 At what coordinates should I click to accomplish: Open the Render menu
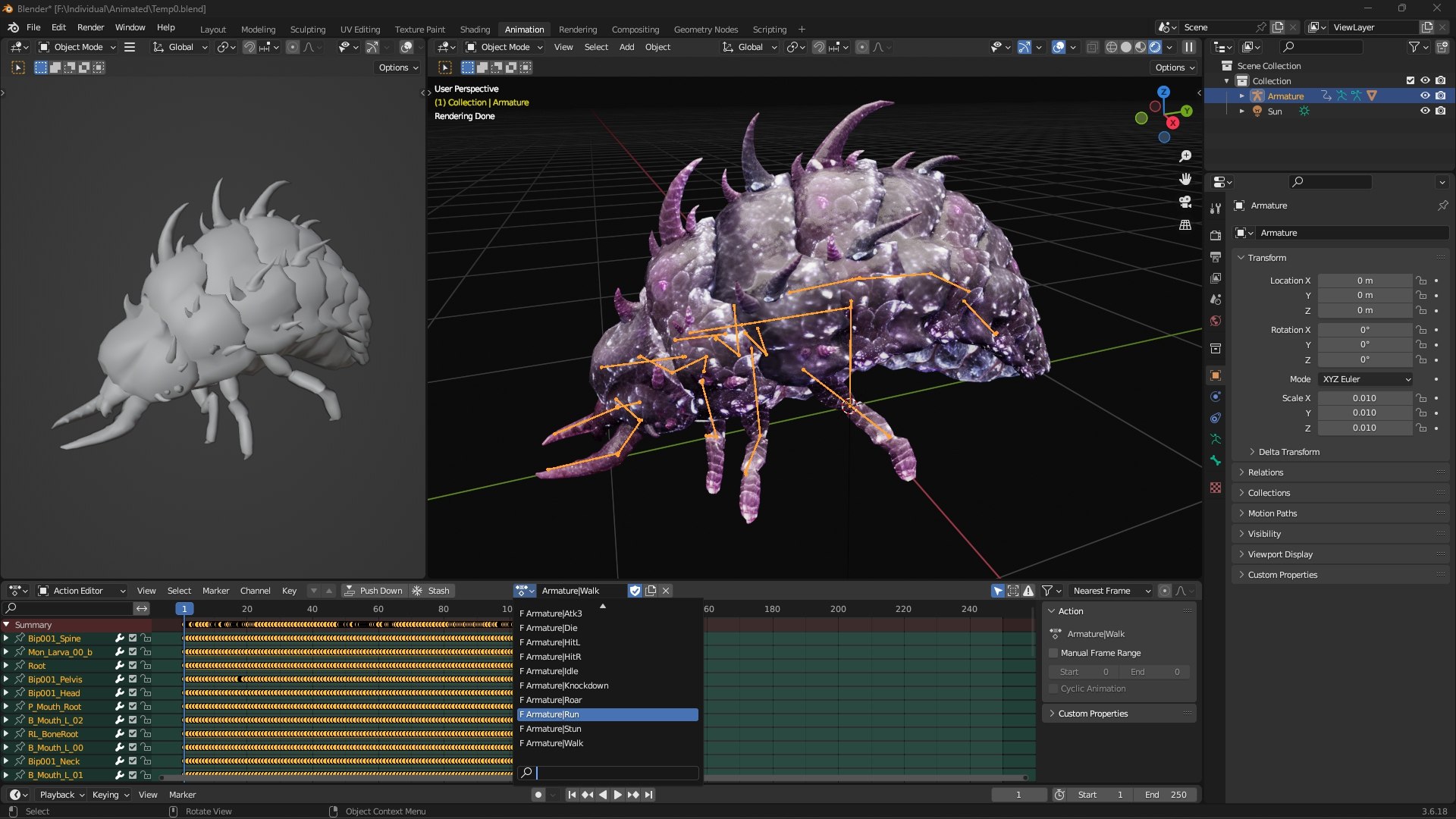click(90, 27)
